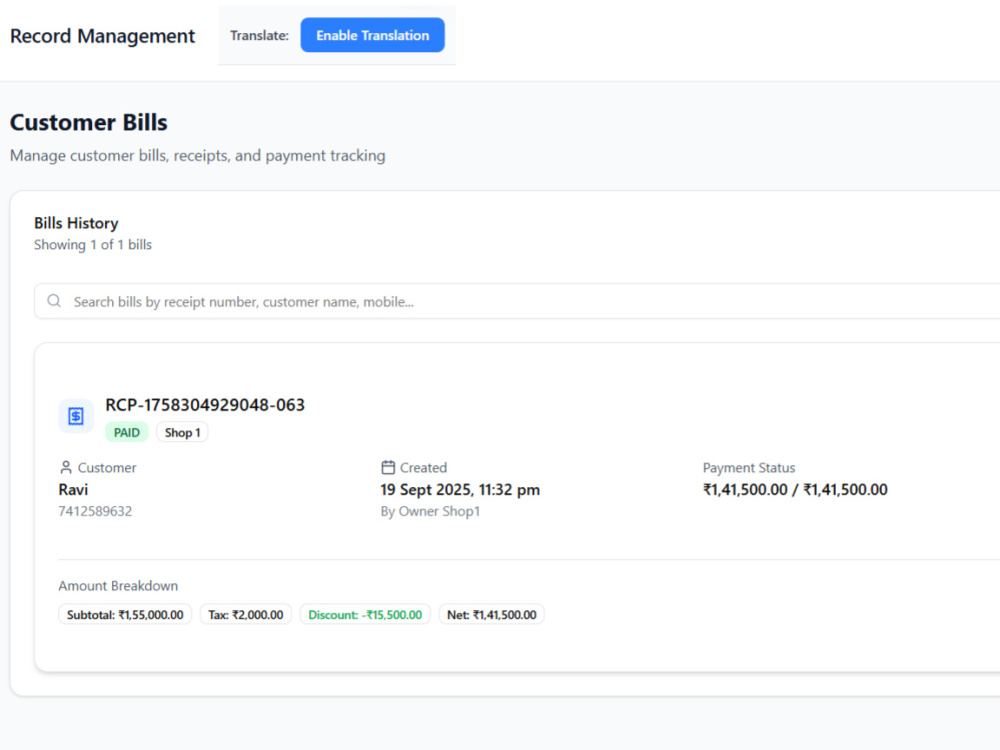This screenshot has height=750, width=1000.
Task: Click the Translate: label
Action: 259,36
